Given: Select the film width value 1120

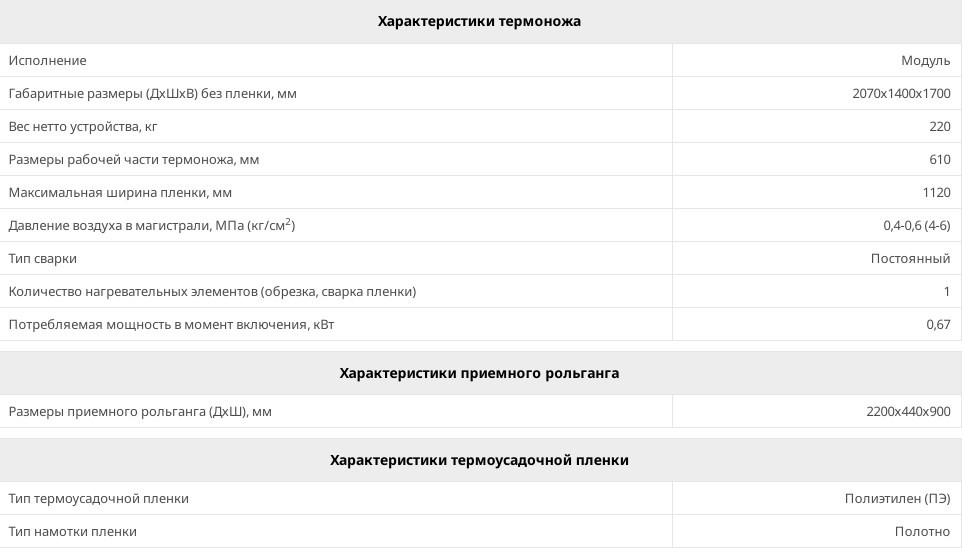Looking at the screenshot, I should point(935,193).
